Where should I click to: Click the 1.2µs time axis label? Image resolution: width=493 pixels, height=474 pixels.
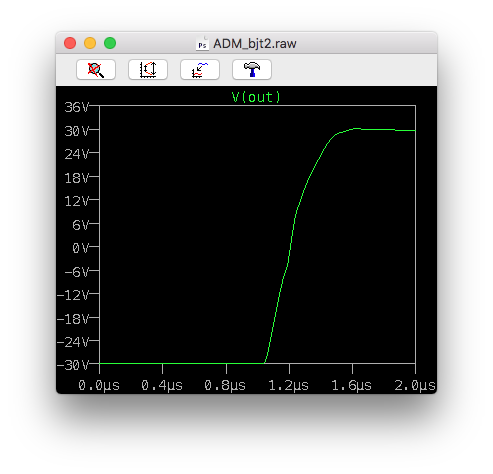(x=289, y=385)
